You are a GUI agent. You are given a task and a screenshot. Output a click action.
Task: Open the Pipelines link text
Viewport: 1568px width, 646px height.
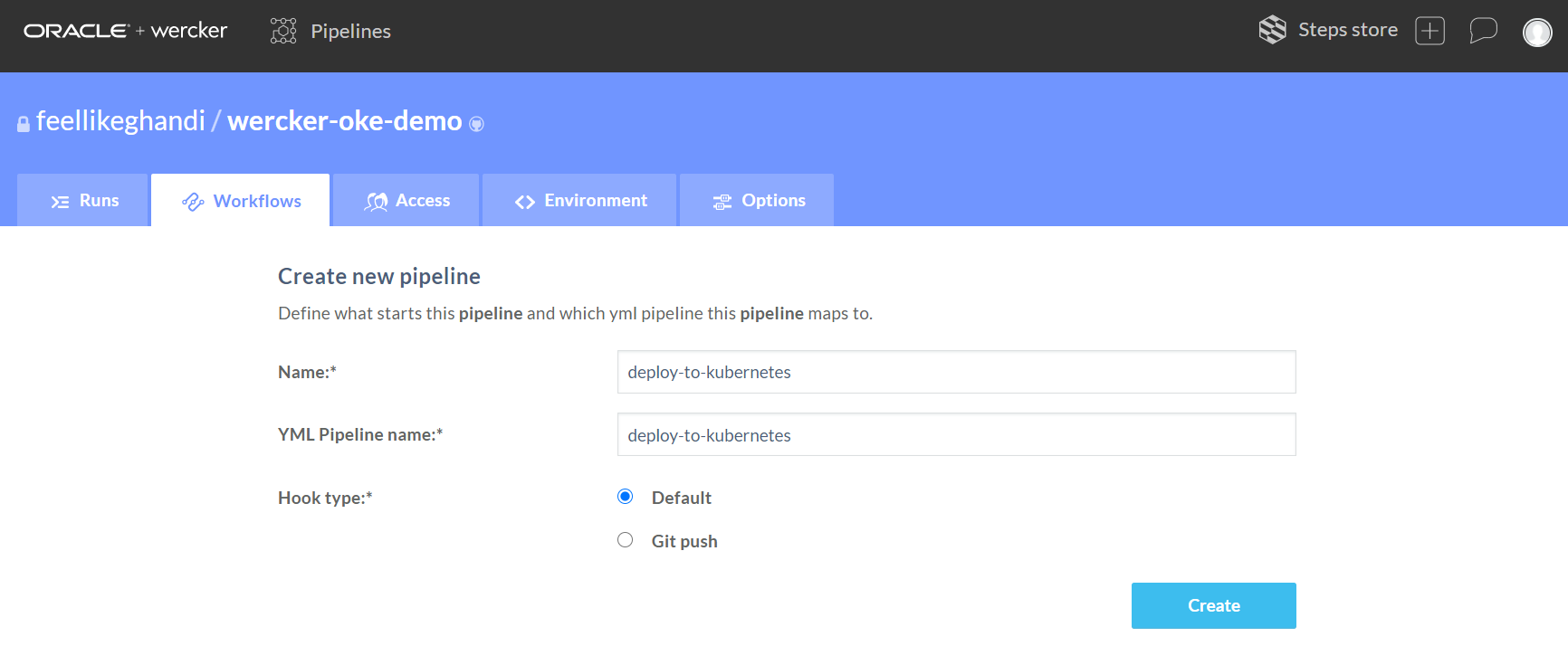pos(350,31)
